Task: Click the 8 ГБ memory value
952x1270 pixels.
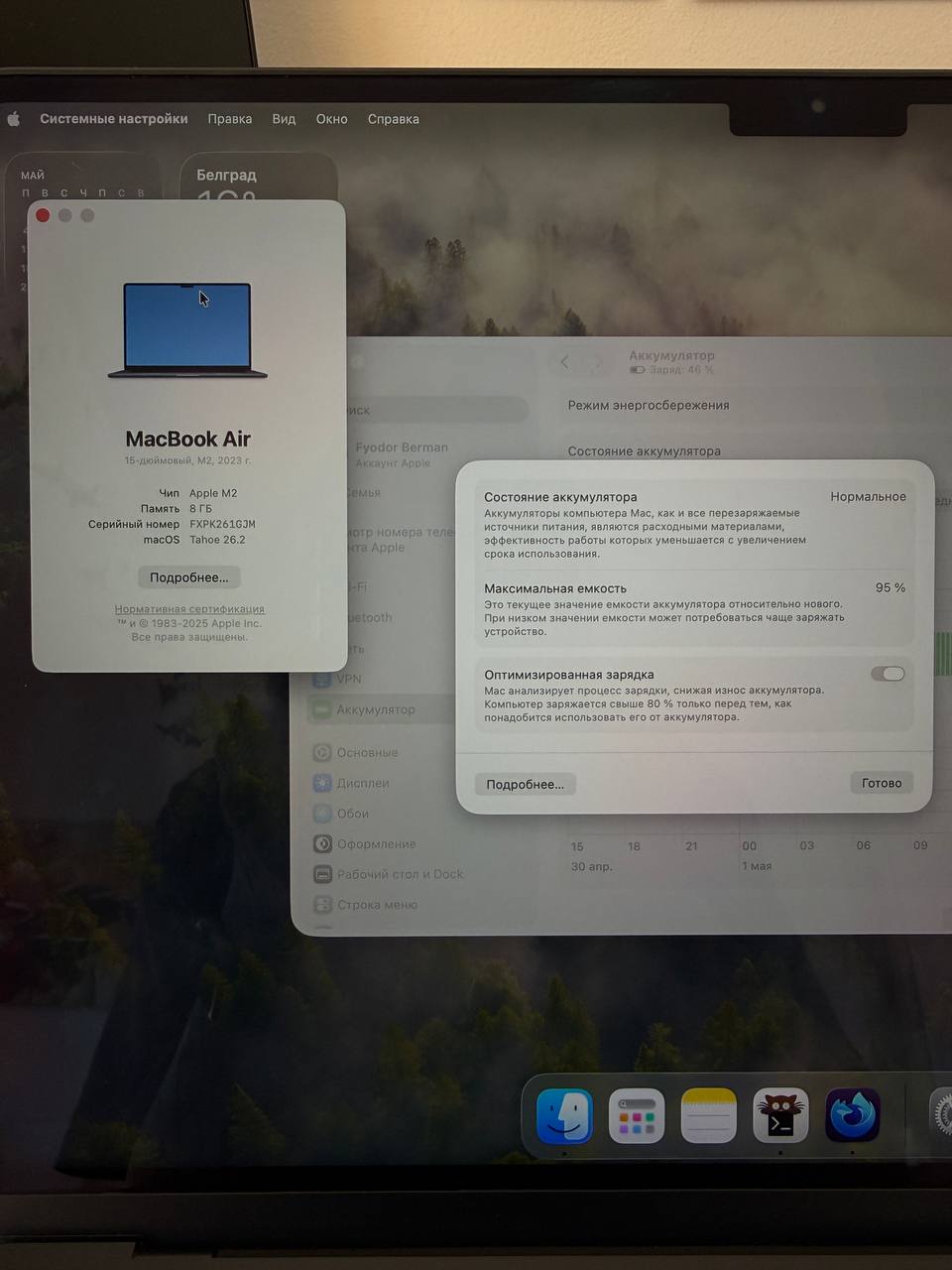Action: [x=200, y=509]
